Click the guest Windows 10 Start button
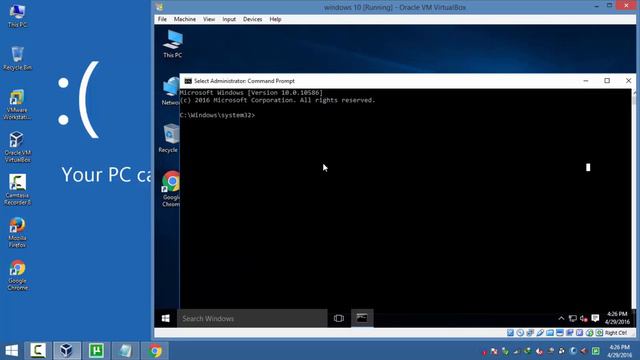 (x=165, y=318)
